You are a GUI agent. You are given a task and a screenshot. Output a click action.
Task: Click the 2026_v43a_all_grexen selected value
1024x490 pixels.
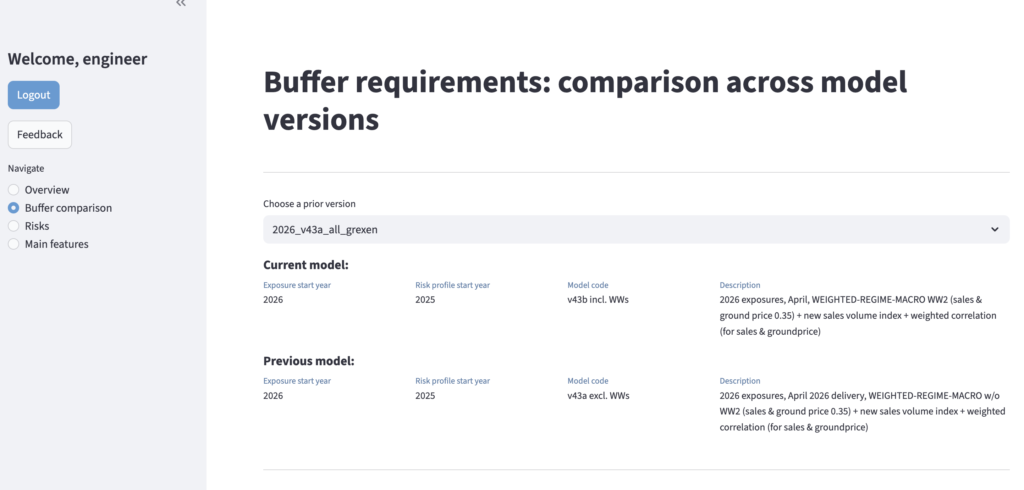point(325,229)
